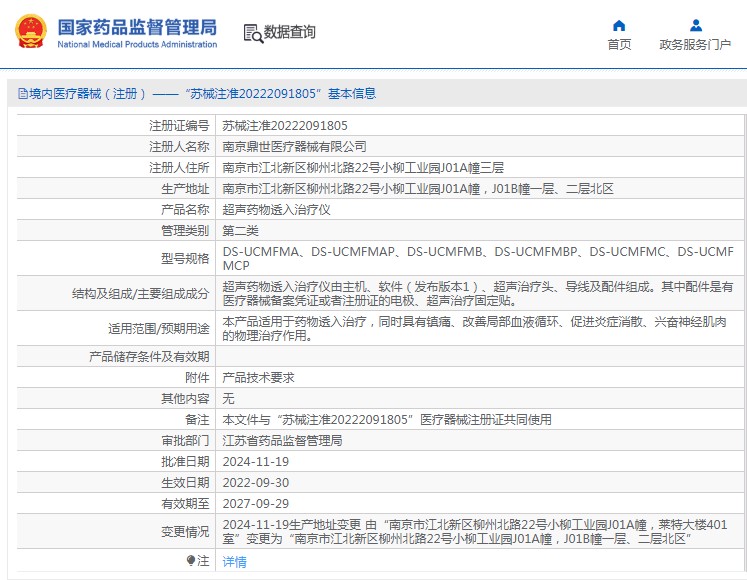This screenshot has height=580, width=747.
Task: Select registration number 苏械注准20222091805 value
Action: (x=285, y=125)
